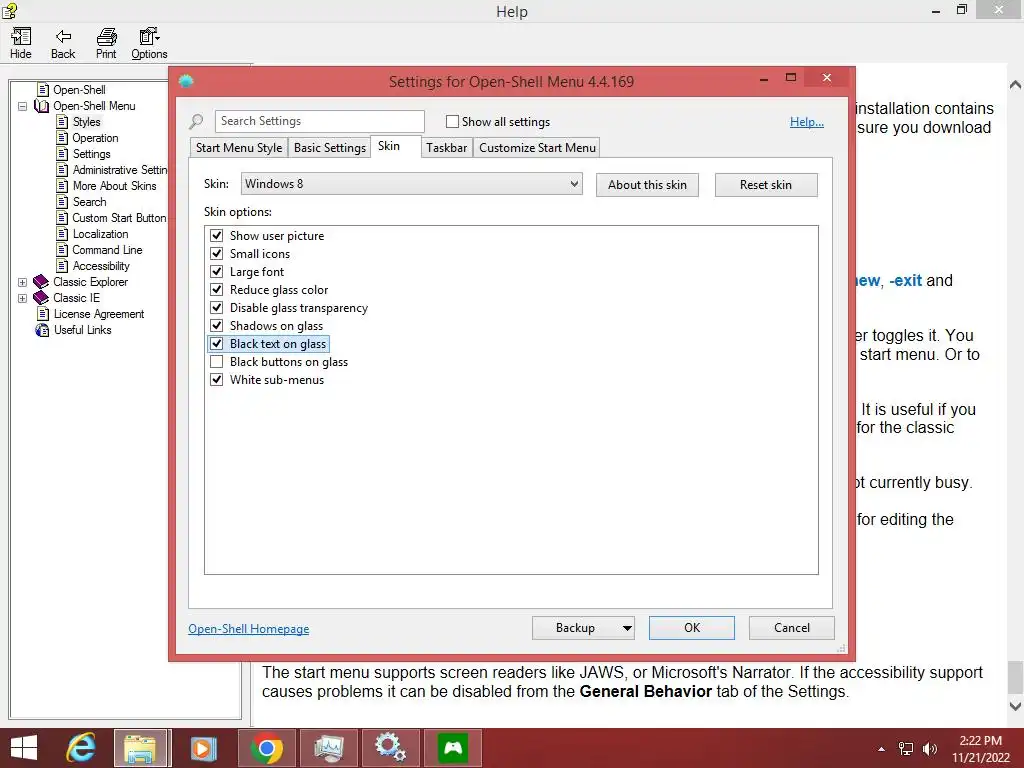The width and height of the screenshot is (1024, 768).
Task: Uncheck Shadows on glass
Action: coord(217,325)
